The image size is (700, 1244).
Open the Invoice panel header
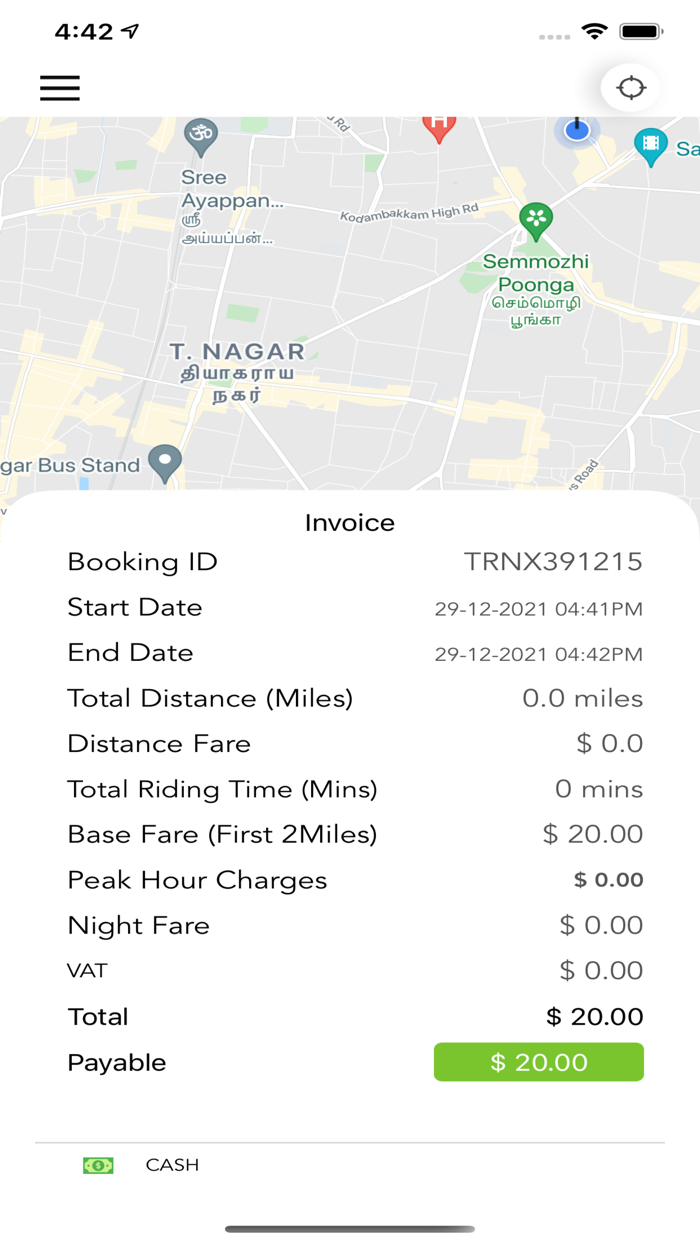pyautogui.click(x=350, y=522)
